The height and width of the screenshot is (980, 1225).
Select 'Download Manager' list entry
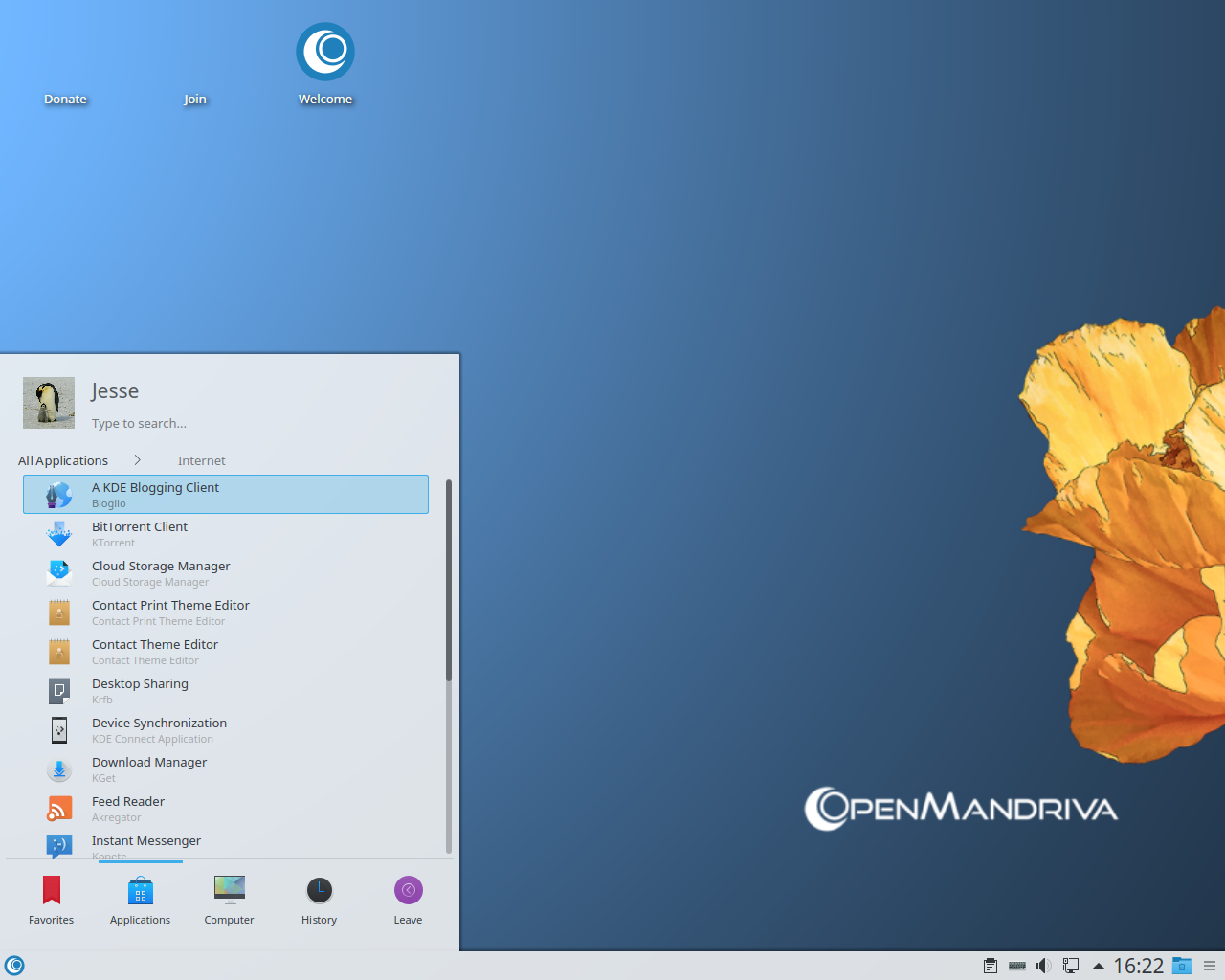click(x=226, y=769)
